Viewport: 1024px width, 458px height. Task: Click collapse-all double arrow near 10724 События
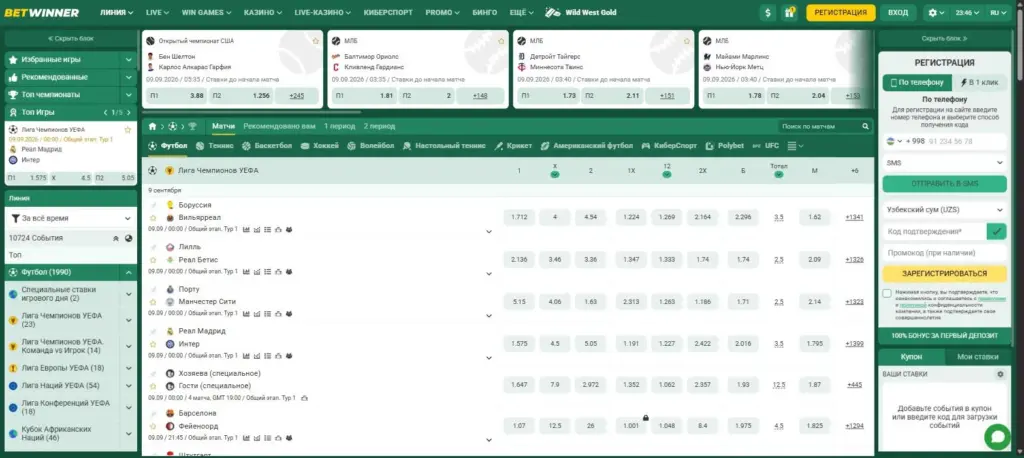(116, 238)
